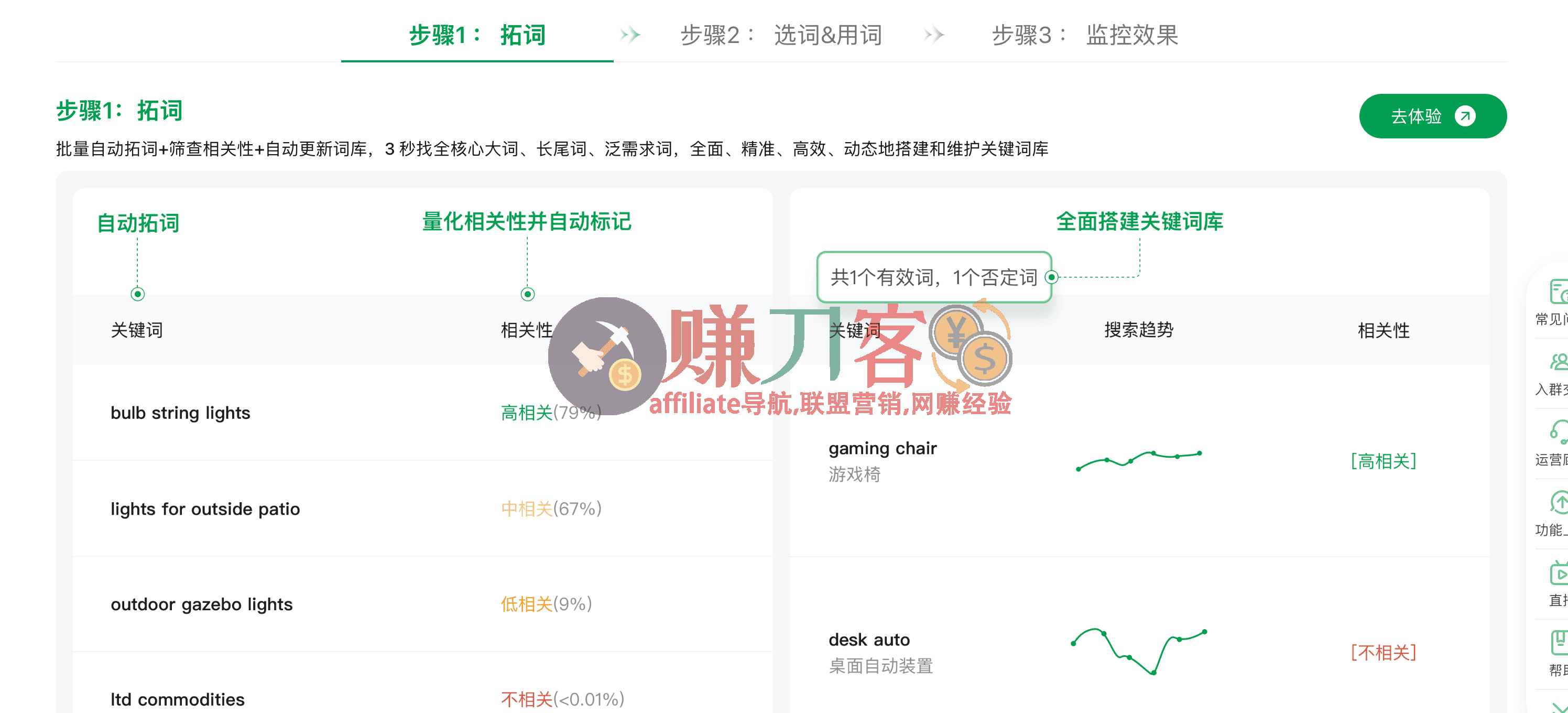Click the 入群 group-chat sidebar icon

tap(1558, 362)
